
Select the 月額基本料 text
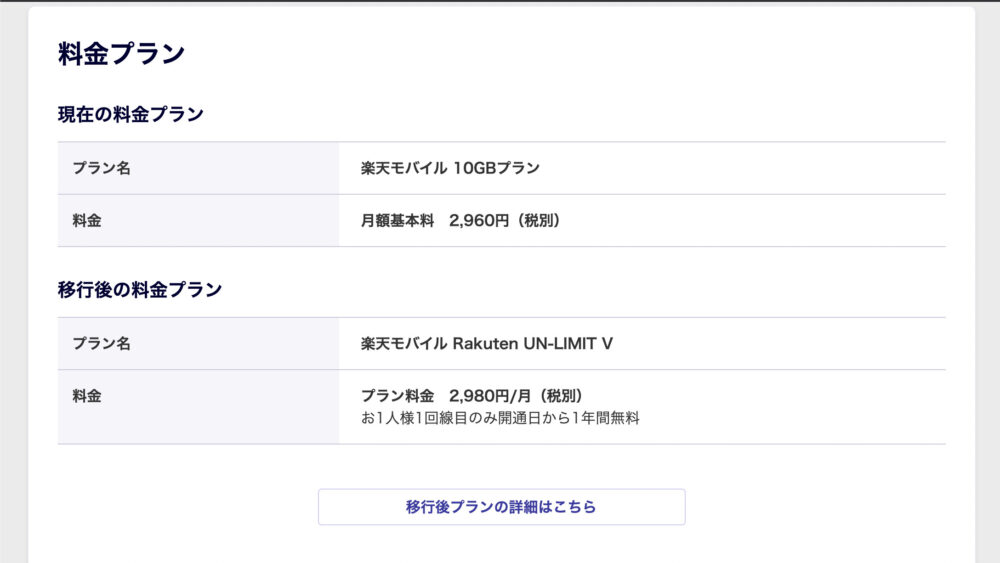[x=397, y=221]
